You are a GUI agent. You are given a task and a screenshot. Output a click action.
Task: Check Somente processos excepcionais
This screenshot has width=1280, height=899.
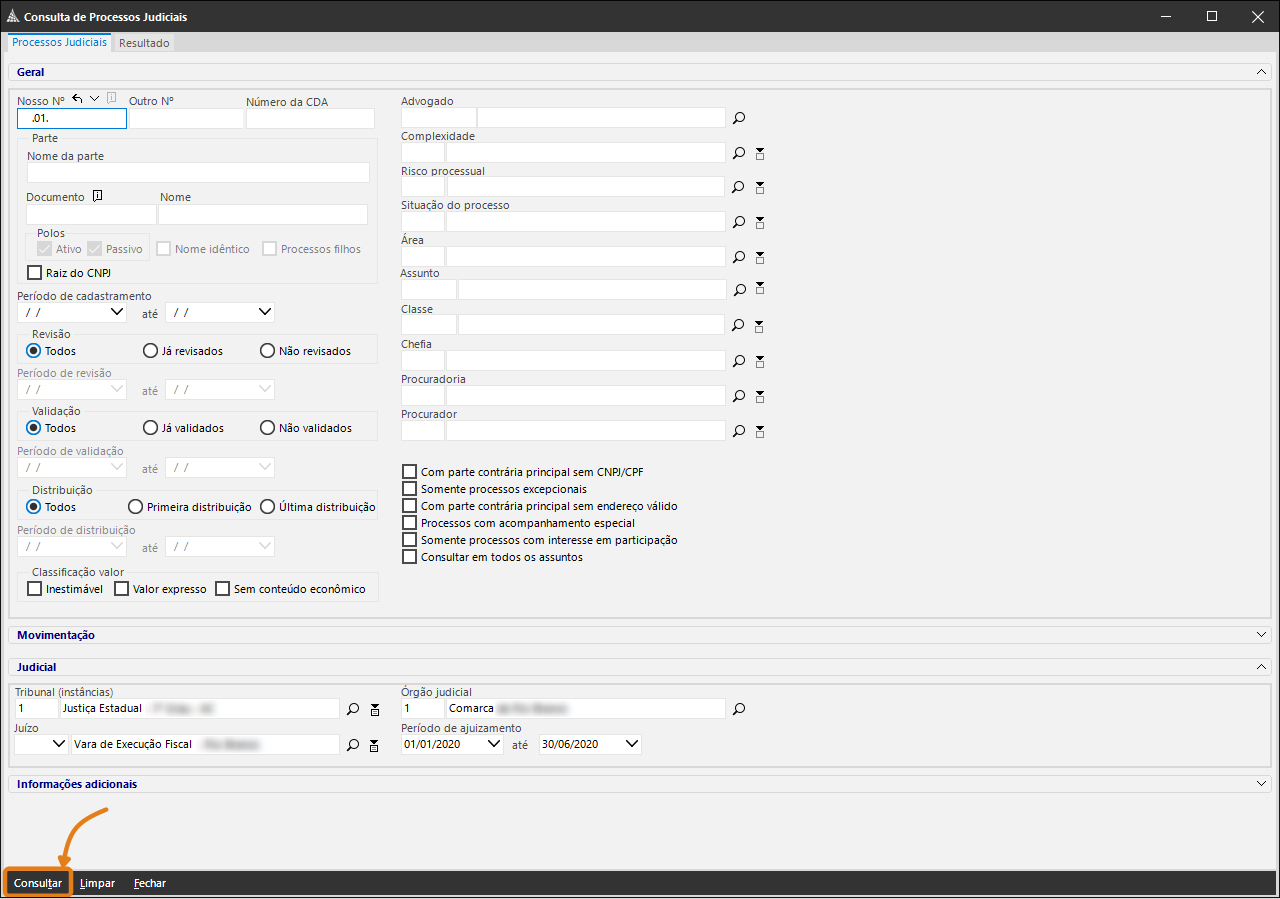coord(409,489)
